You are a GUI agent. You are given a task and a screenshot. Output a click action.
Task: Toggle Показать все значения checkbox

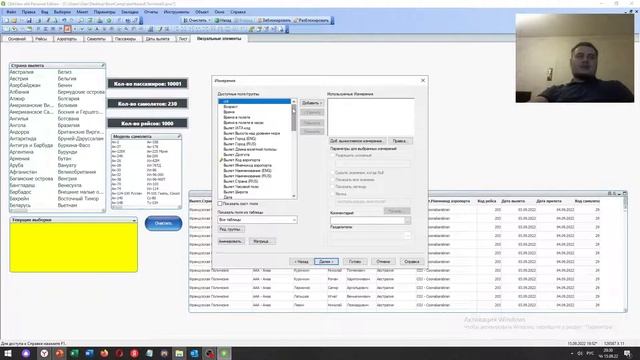click(333, 180)
